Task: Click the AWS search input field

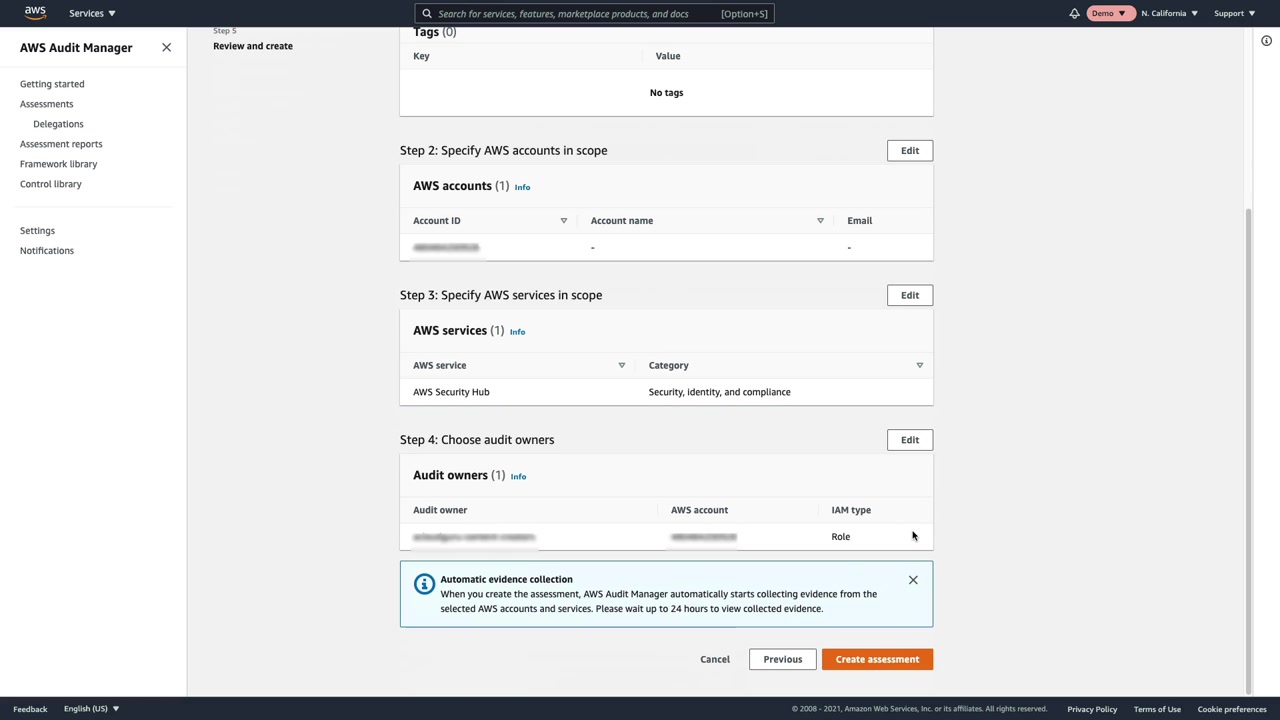Action: [x=575, y=14]
